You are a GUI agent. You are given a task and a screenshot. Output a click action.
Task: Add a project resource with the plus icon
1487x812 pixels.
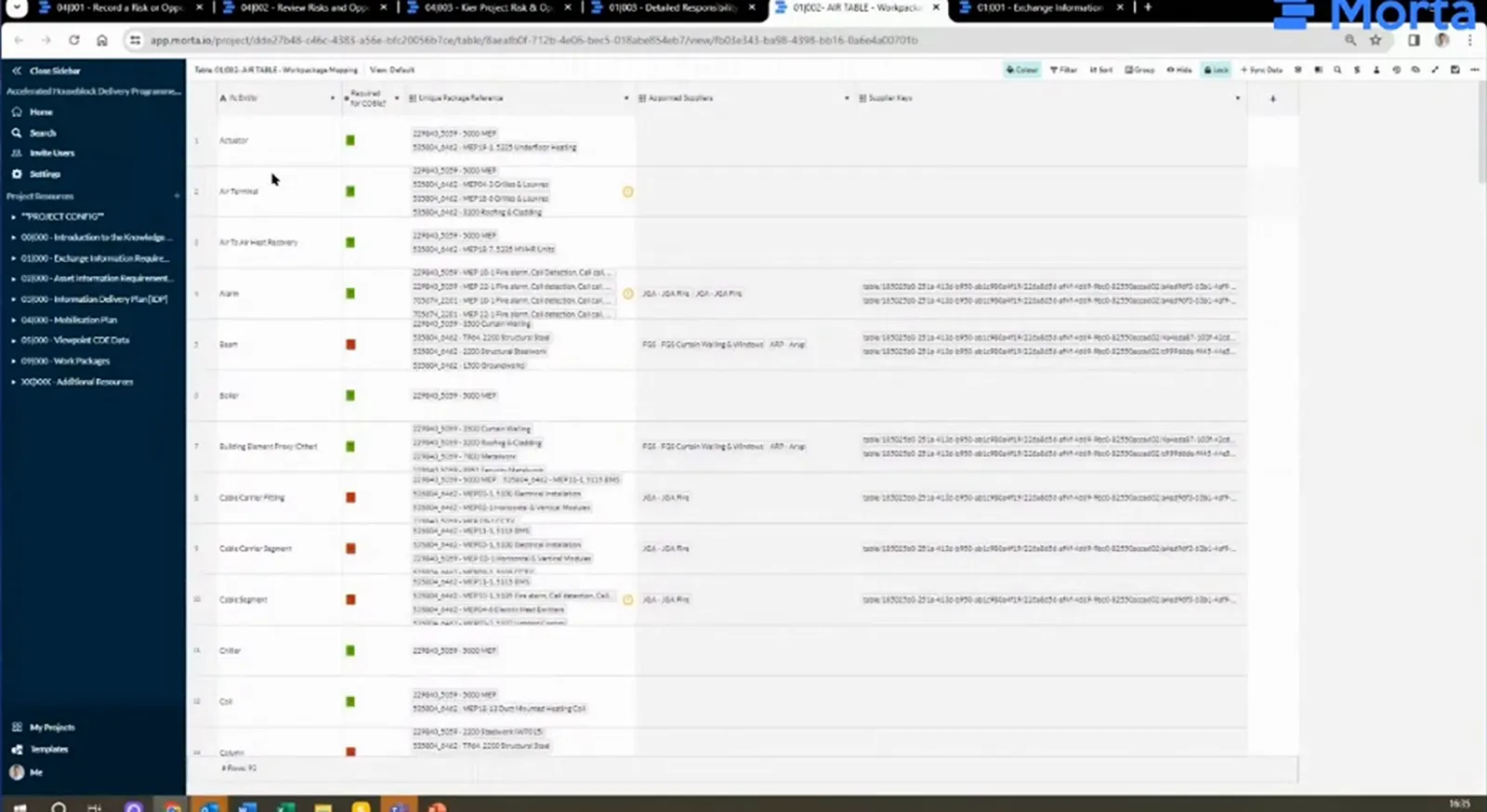(x=177, y=196)
